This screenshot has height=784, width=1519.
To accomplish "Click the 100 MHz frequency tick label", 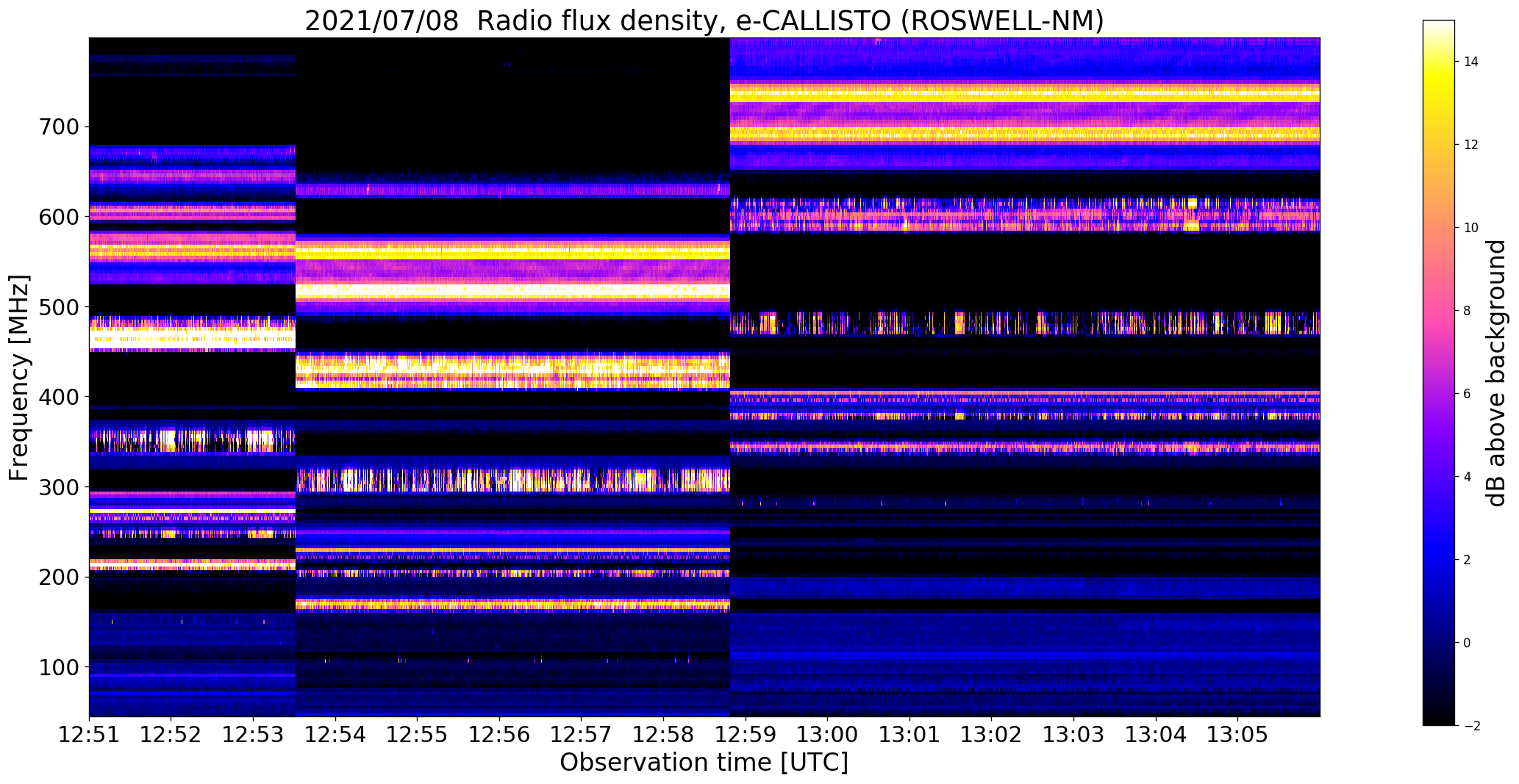I will tap(58, 667).
